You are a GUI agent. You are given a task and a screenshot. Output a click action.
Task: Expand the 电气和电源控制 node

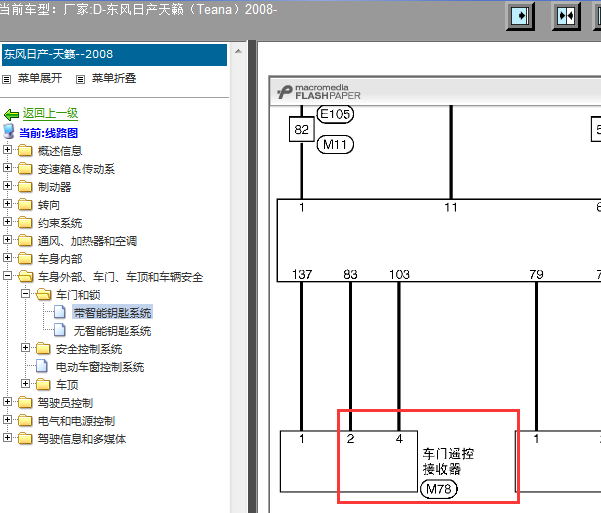pos(7,419)
